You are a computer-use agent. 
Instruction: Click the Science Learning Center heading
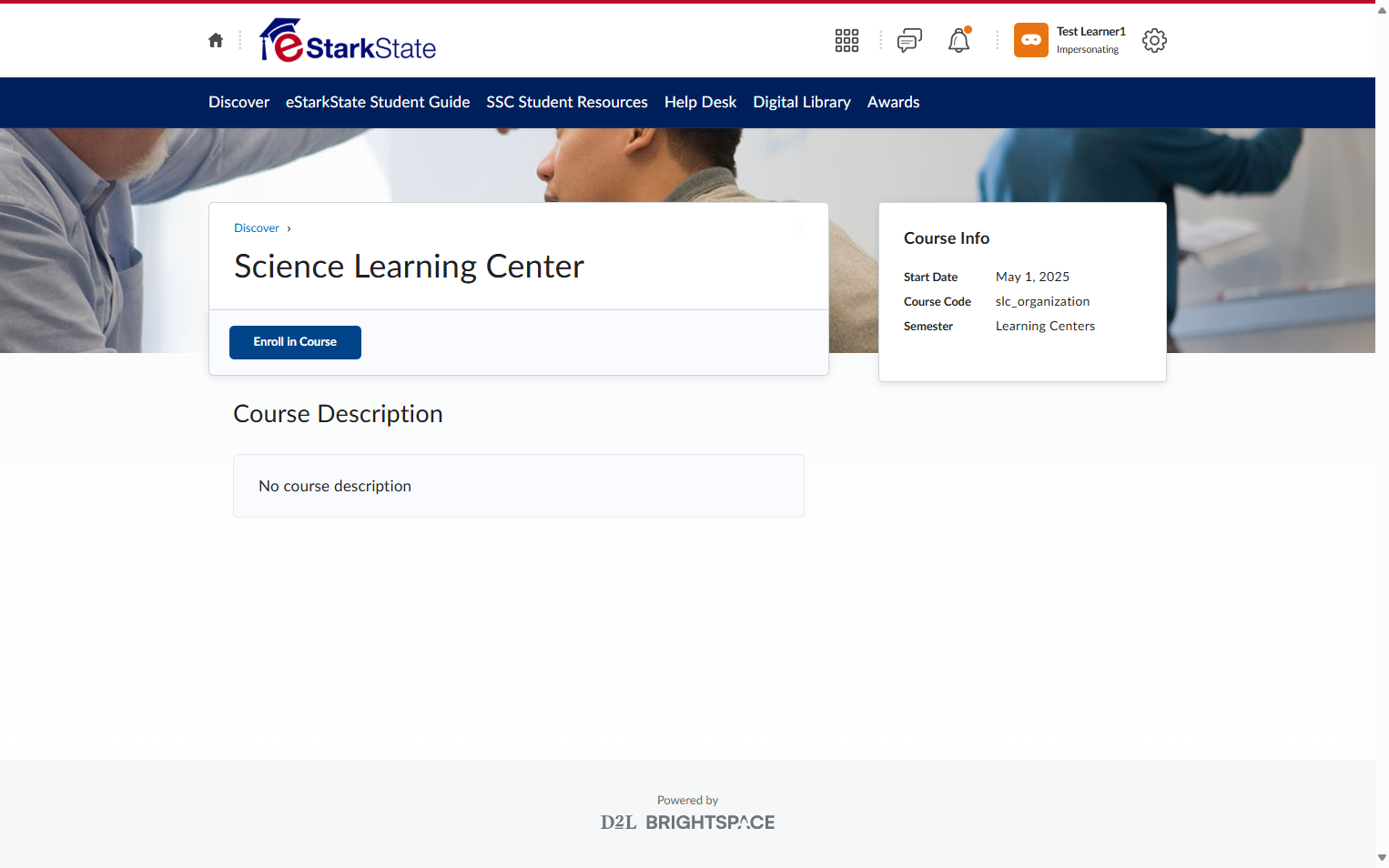tap(409, 267)
